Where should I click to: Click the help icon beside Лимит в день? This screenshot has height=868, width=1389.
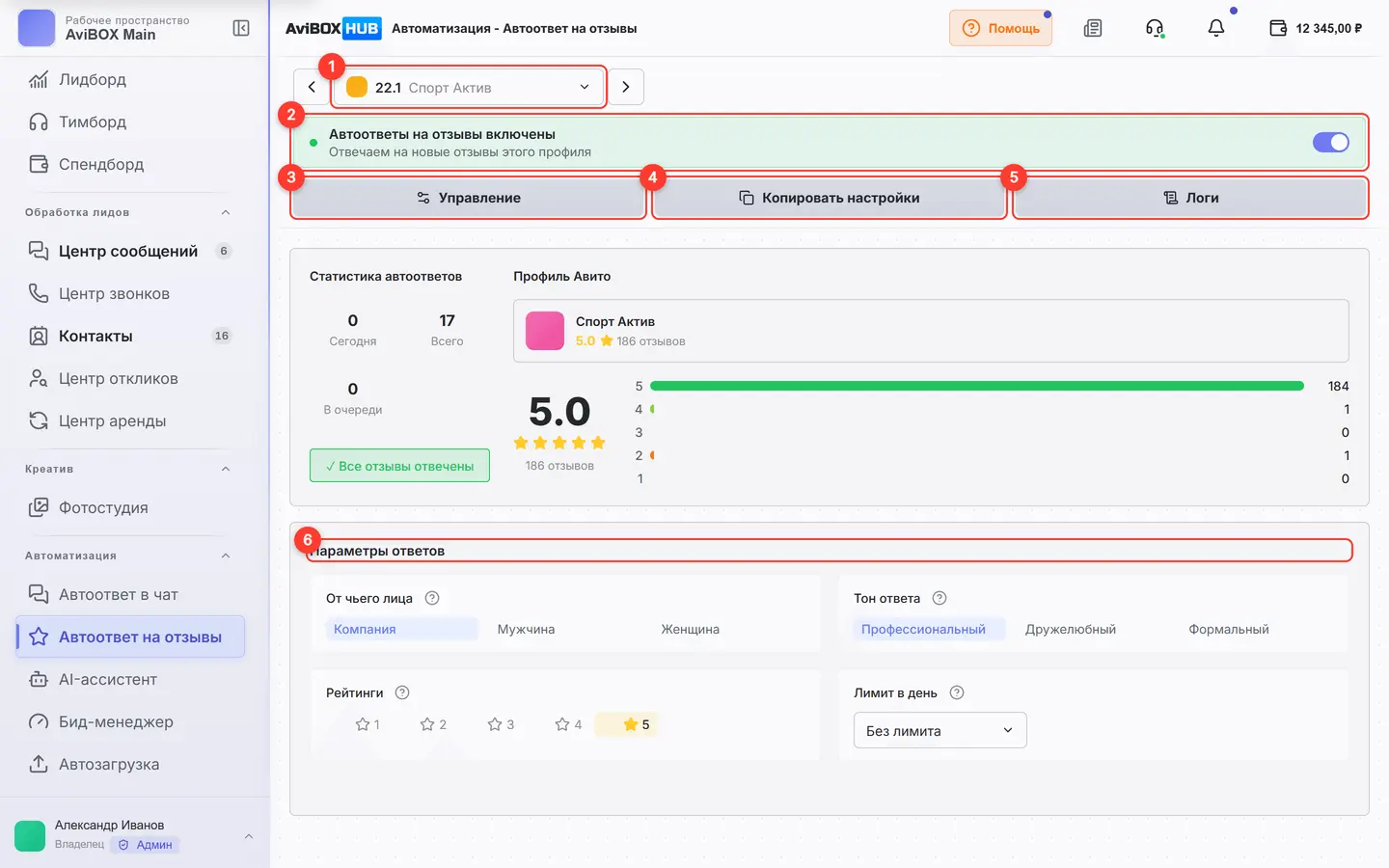[x=957, y=692]
